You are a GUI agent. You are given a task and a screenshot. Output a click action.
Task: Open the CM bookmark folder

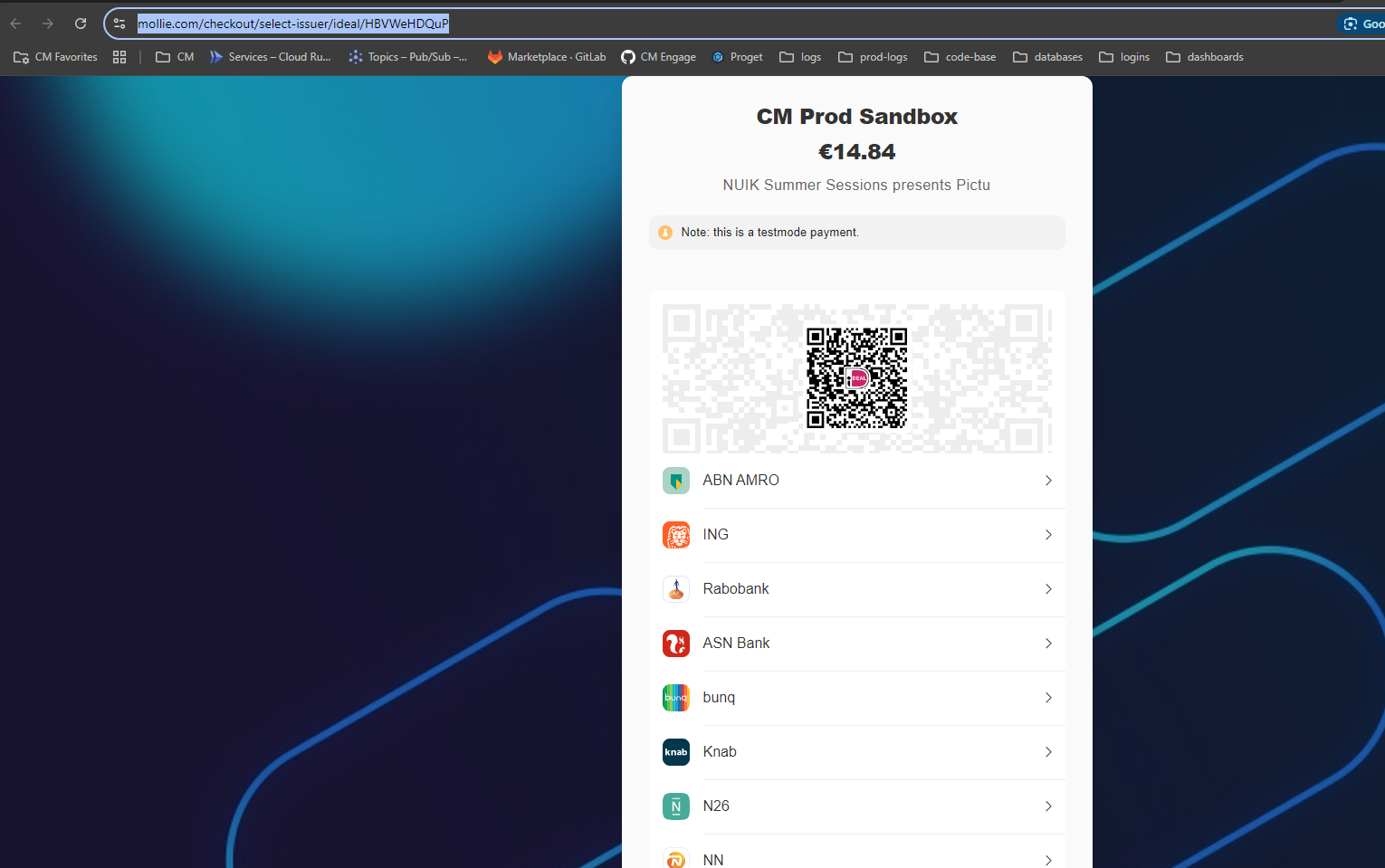click(x=175, y=57)
